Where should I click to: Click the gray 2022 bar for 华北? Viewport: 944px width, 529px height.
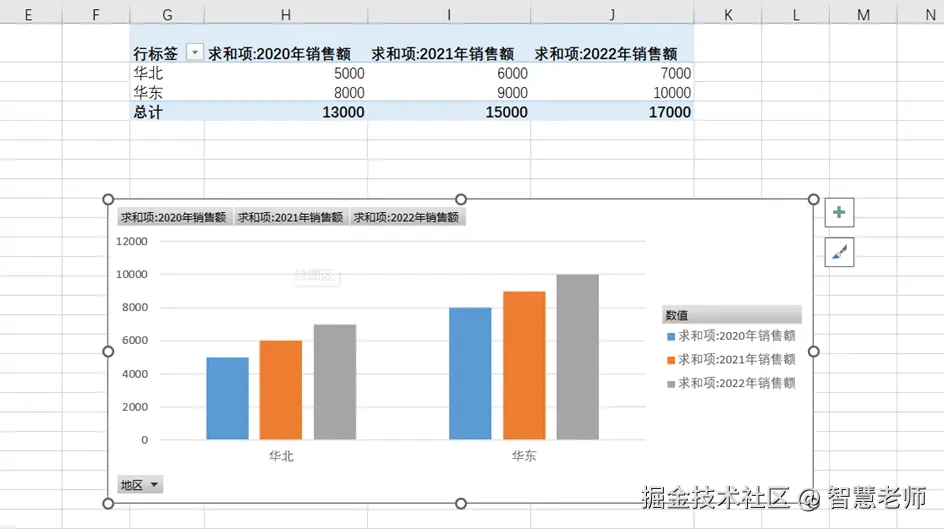[x=335, y=382]
